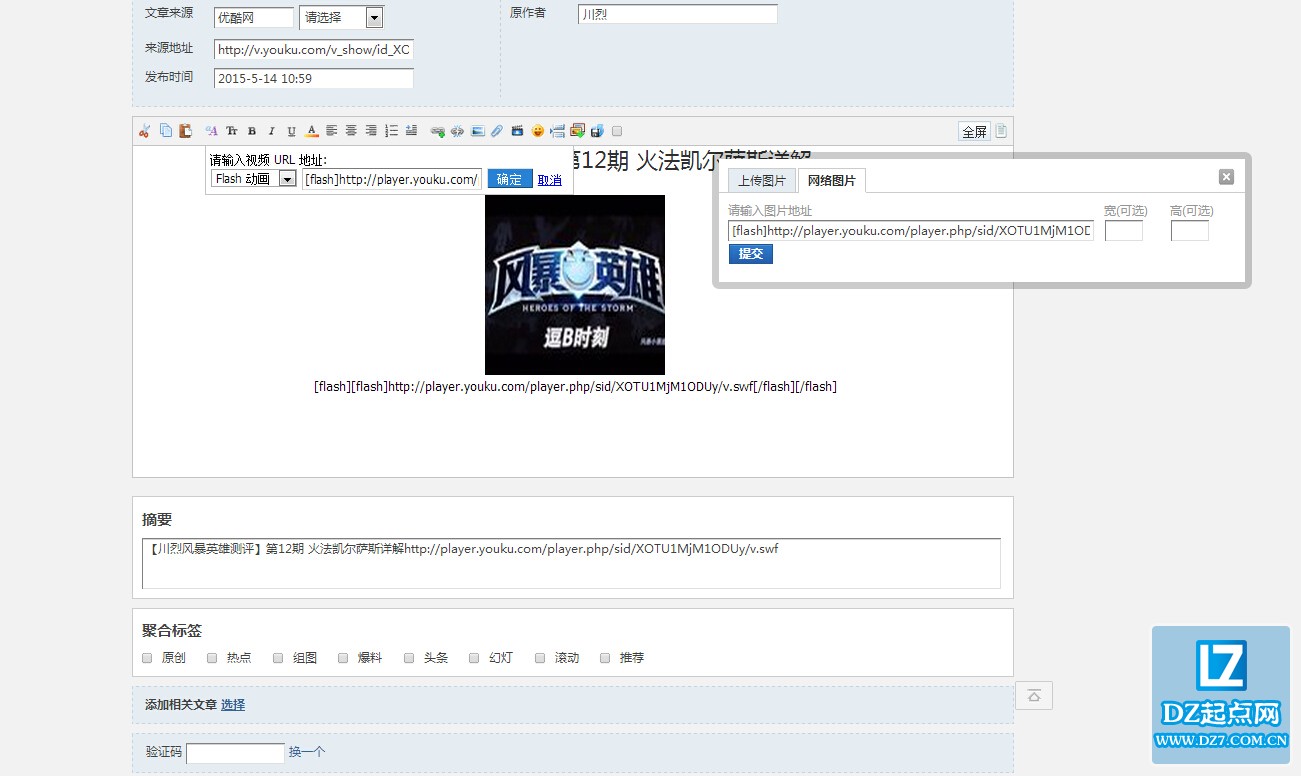The image size is (1301, 776).
Task: Click the 提交 submit button
Action: (751, 254)
